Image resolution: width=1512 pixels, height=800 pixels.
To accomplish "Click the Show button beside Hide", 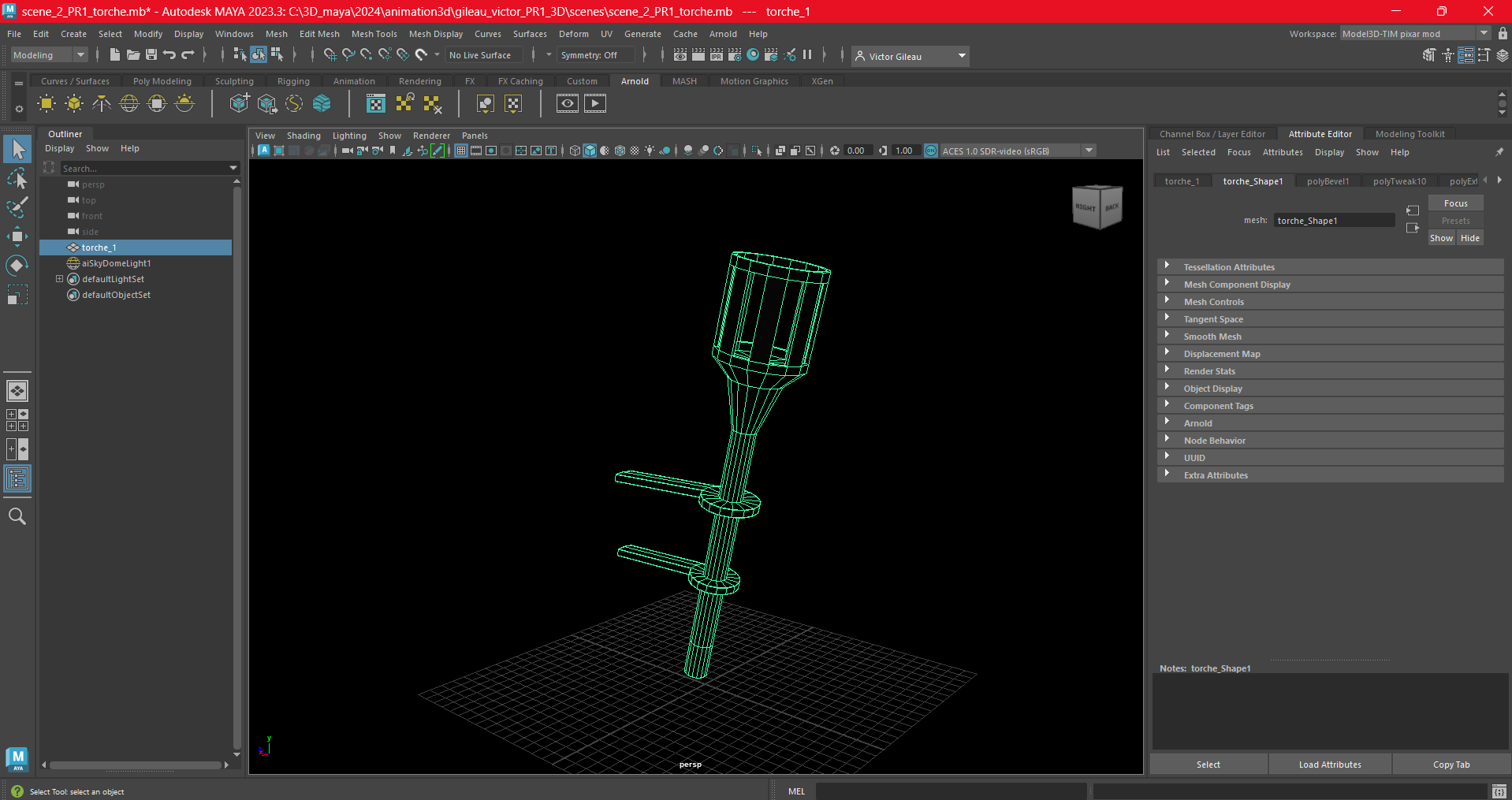I will [x=1441, y=238].
